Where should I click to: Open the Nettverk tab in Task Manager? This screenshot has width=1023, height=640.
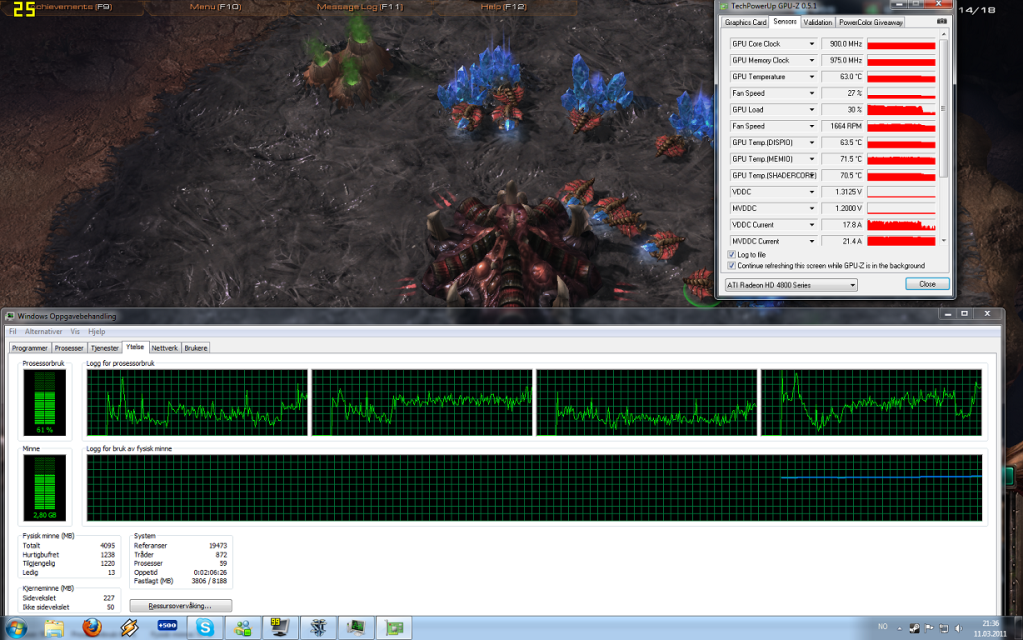click(x=164, y=348)
